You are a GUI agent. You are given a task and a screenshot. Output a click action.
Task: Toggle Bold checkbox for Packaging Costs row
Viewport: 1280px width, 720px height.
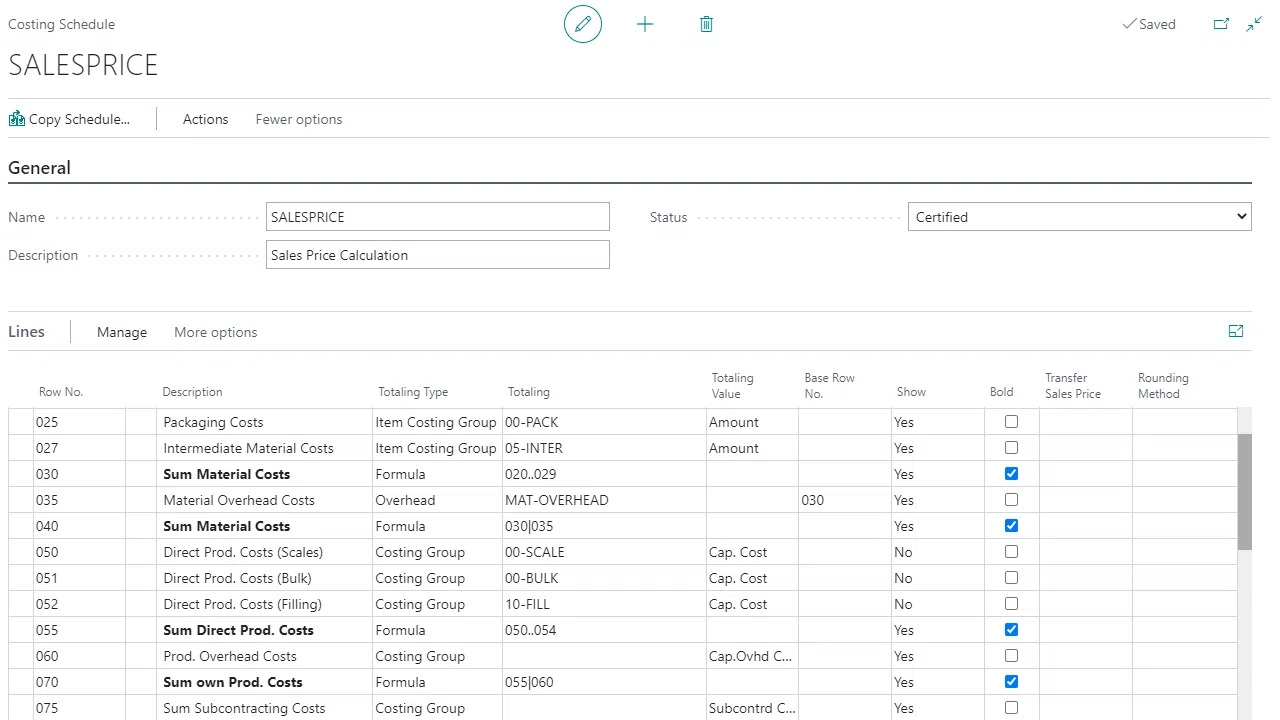1011,422
